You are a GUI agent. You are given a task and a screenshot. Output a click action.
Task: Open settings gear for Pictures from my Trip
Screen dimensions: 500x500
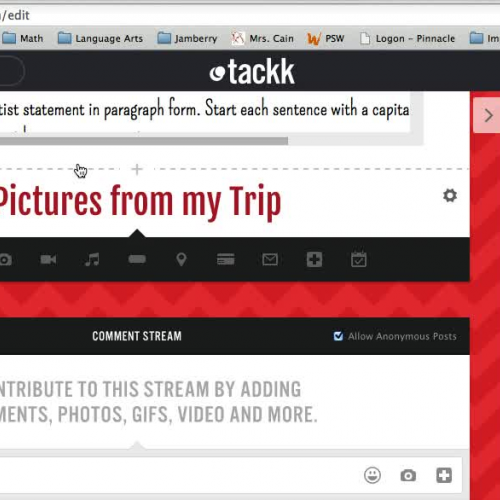(x=450, y=195)
